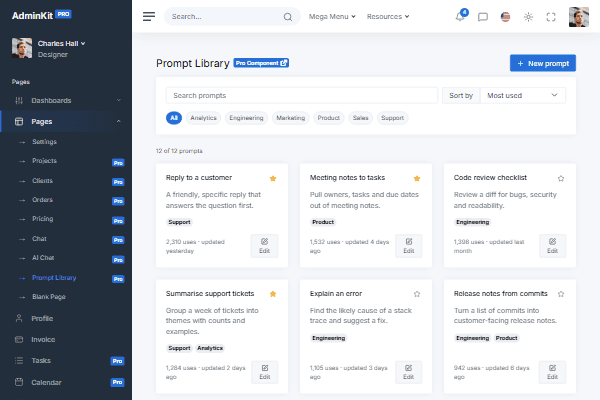Screen dimensions: 600x400
Task: Open Orders page in sidebar
Action: 42,200
